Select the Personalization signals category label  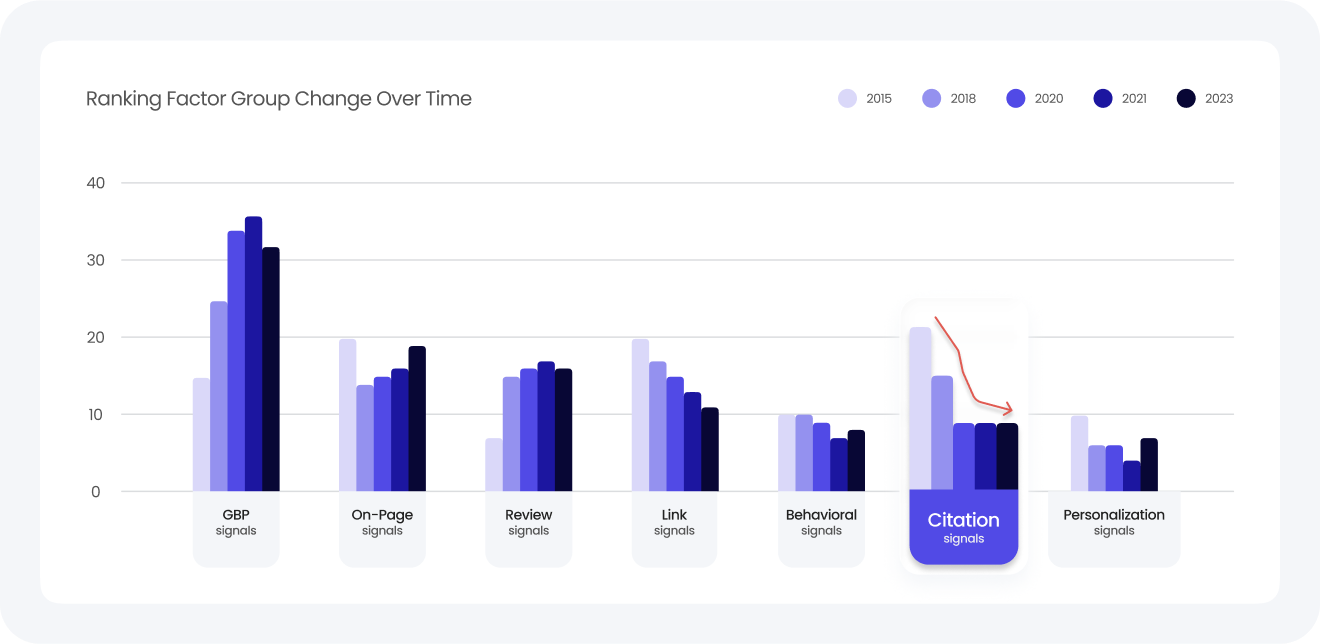(x=1114, y=523)
